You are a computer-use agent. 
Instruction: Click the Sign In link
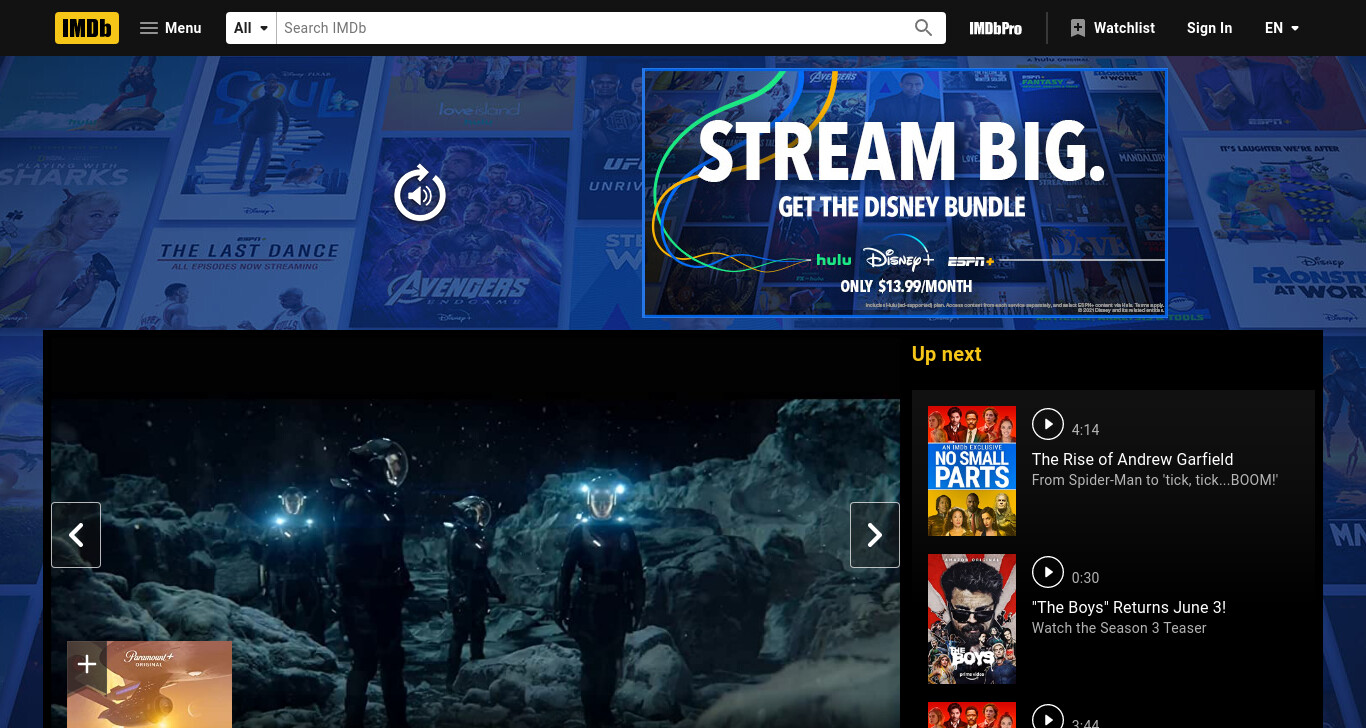pyautogui.click(x=1209, y=28)
